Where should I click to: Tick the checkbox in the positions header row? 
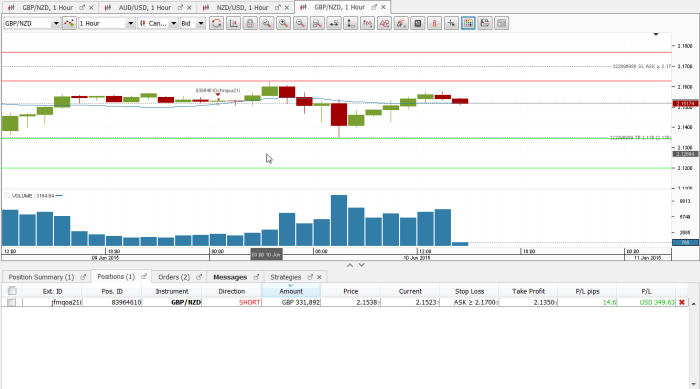(x=12, y=291)
